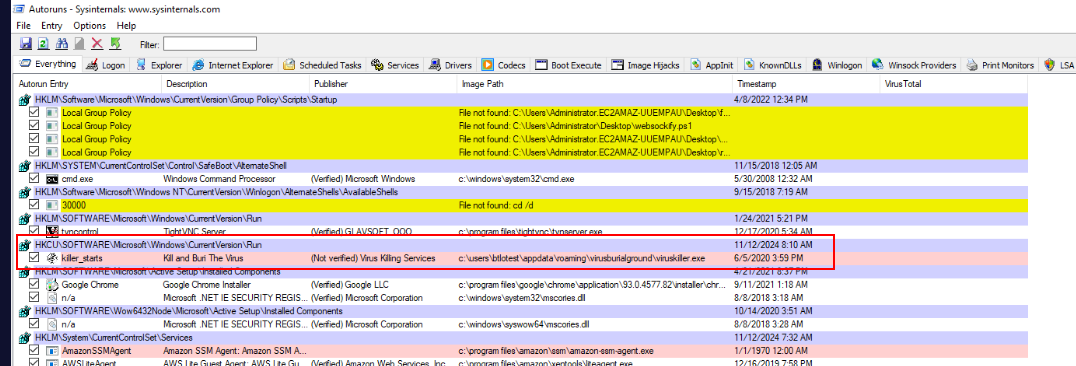1076x366 pixels.
Task: Select the Wow6432Node Installed Components key row
Action: (x=522, y=310)
